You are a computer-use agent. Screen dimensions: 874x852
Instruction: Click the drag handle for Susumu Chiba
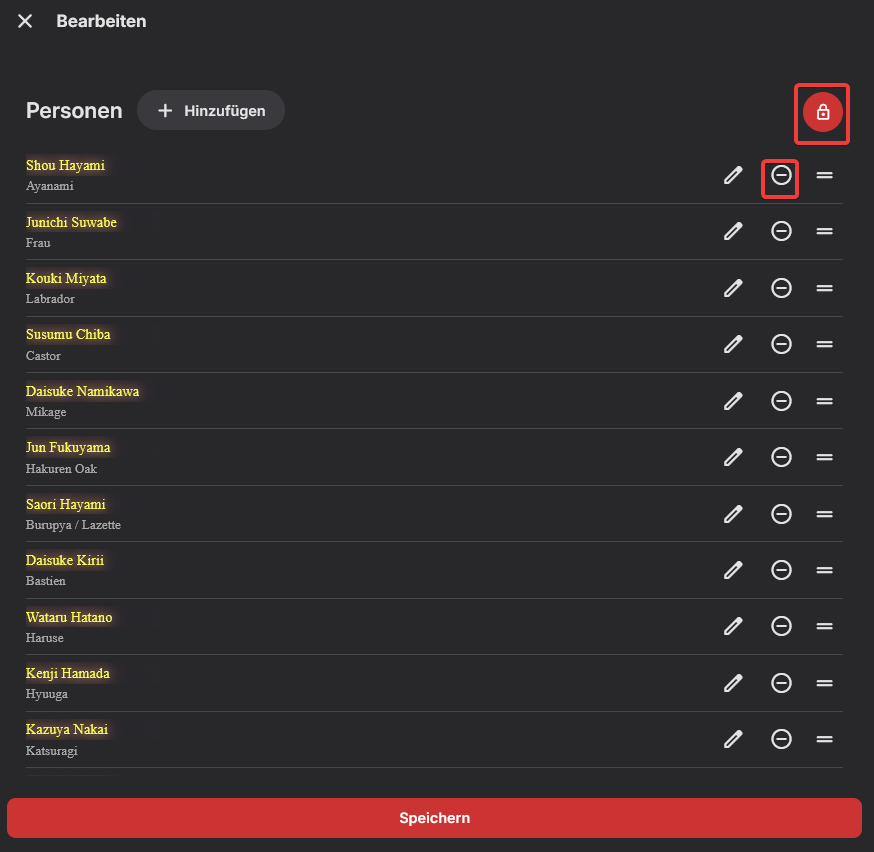point(825,344)
